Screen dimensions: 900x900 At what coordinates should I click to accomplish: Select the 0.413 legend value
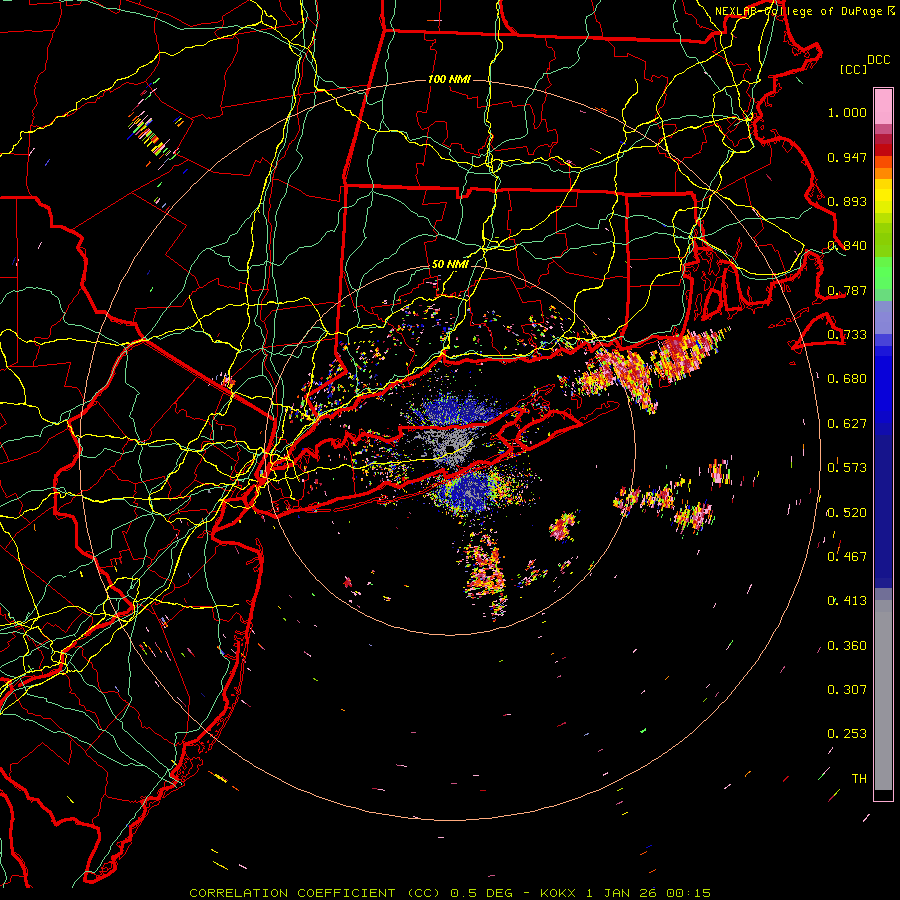[847, 601]
